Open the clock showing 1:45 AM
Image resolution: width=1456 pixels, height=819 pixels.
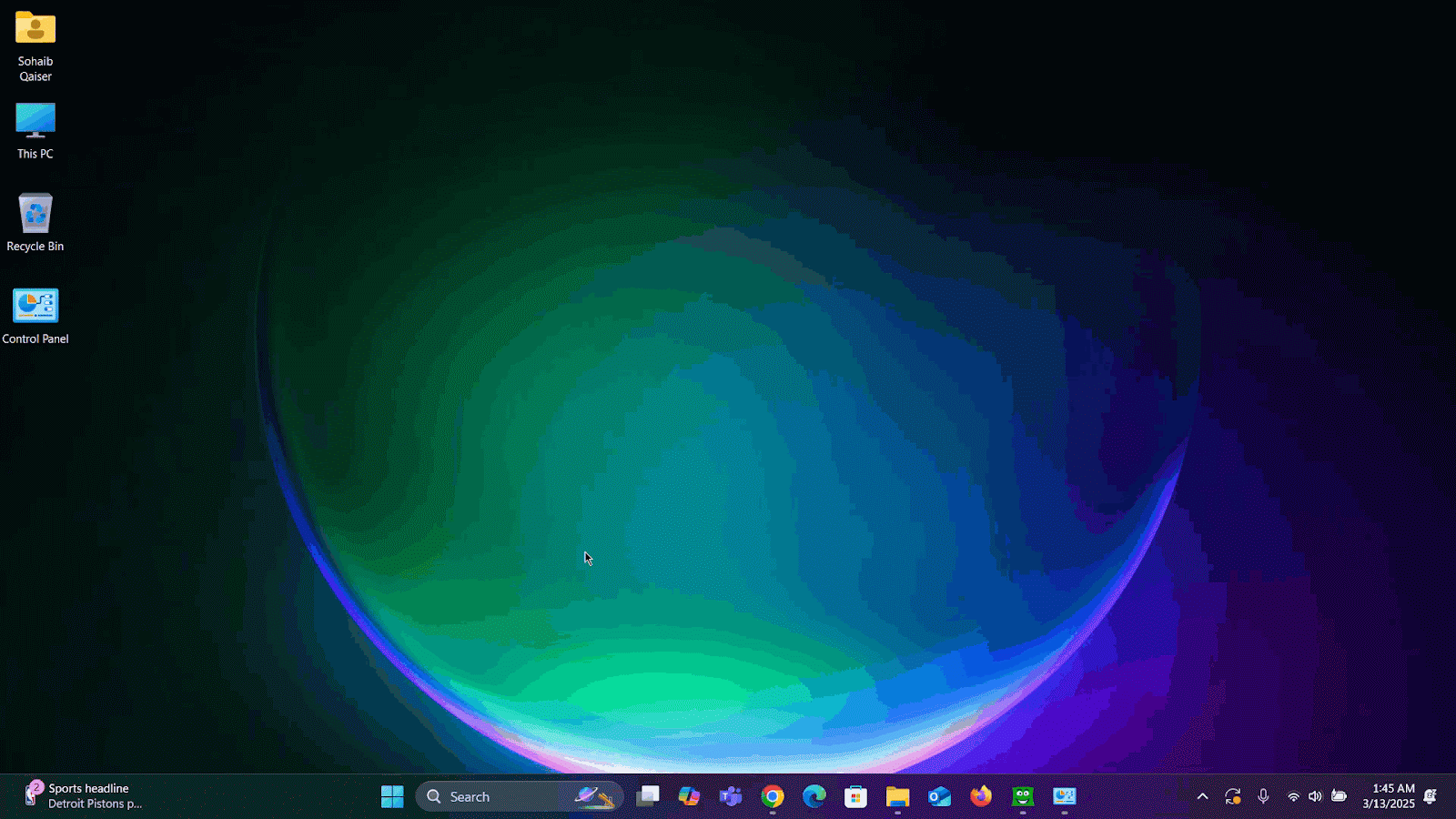[1389, 796]
